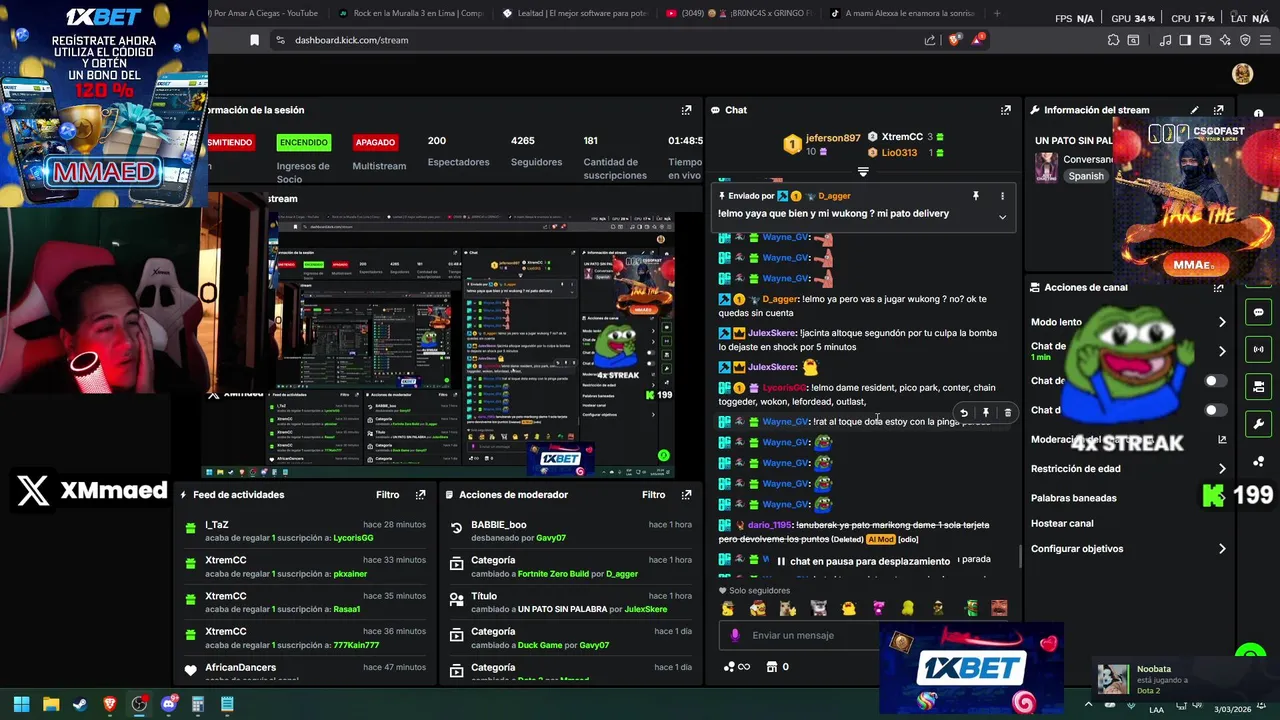Reply to Wayne_GV's hovered message

point(963,412)
